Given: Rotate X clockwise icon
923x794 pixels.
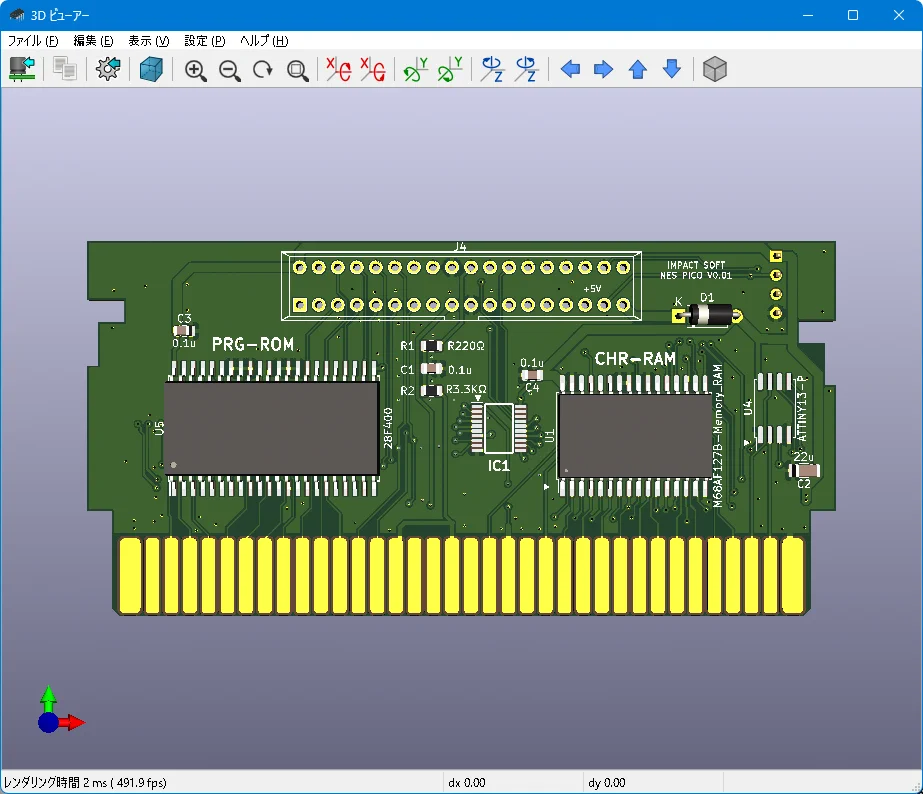Looking at the screenshot, I should (x=339, y=69).
